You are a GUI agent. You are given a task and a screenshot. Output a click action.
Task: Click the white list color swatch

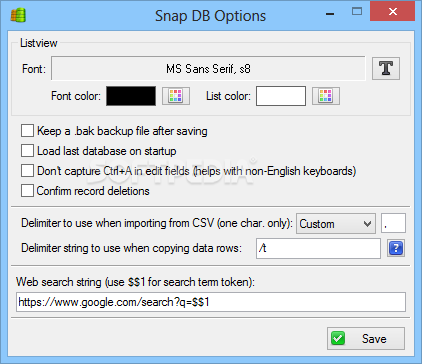(x=281, y=96)
